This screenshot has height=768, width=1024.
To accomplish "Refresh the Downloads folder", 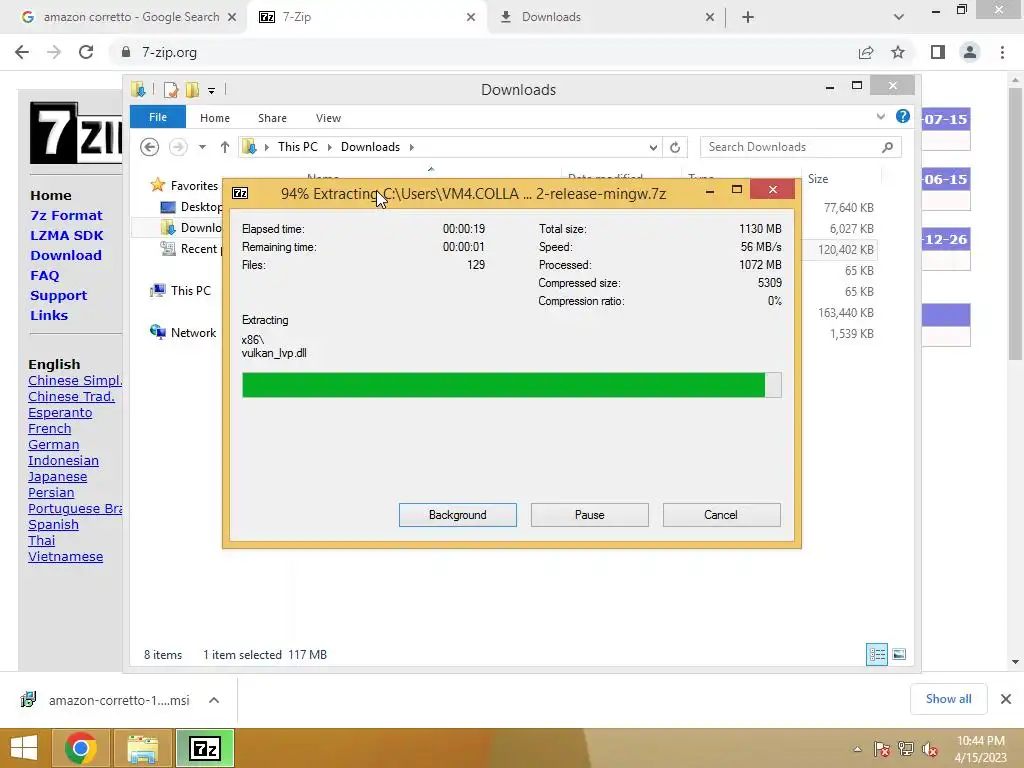I will (675, 148).
